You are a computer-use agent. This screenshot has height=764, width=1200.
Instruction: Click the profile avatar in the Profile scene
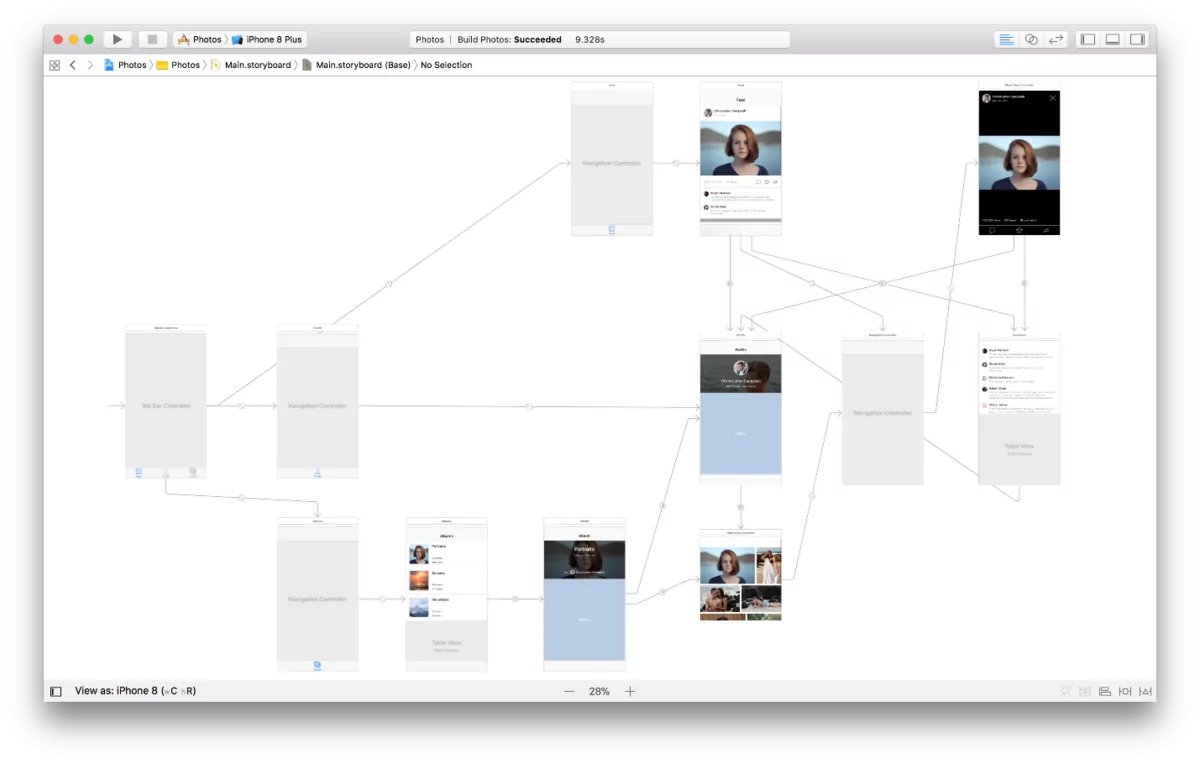click(741, 368)
